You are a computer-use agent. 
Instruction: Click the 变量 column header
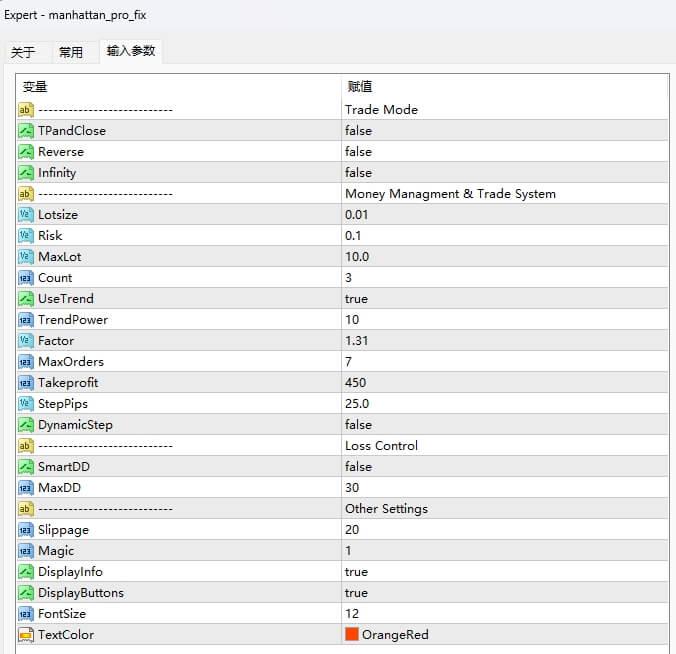coord(36,87)
